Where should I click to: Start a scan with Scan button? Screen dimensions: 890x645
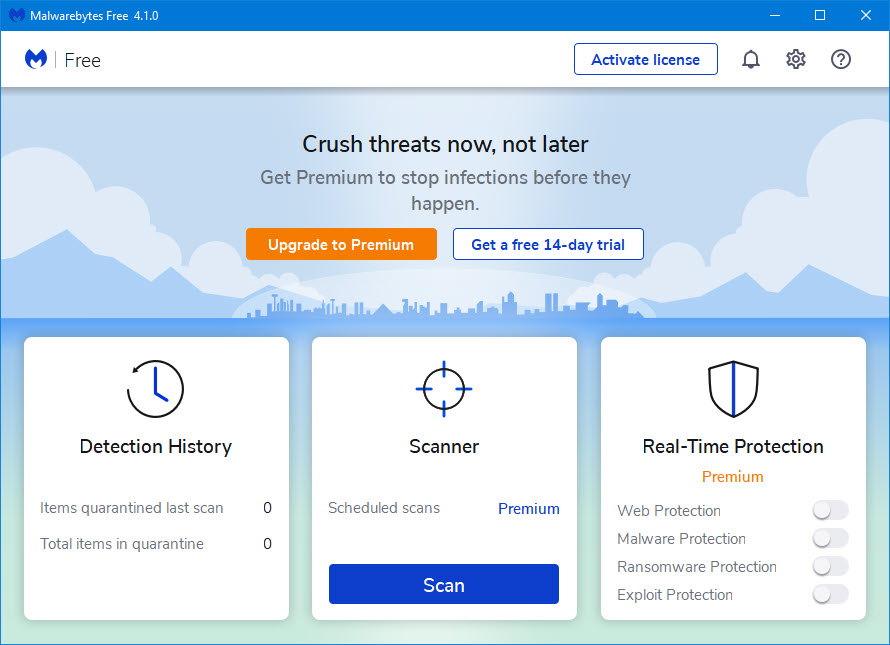pos(444,585)
